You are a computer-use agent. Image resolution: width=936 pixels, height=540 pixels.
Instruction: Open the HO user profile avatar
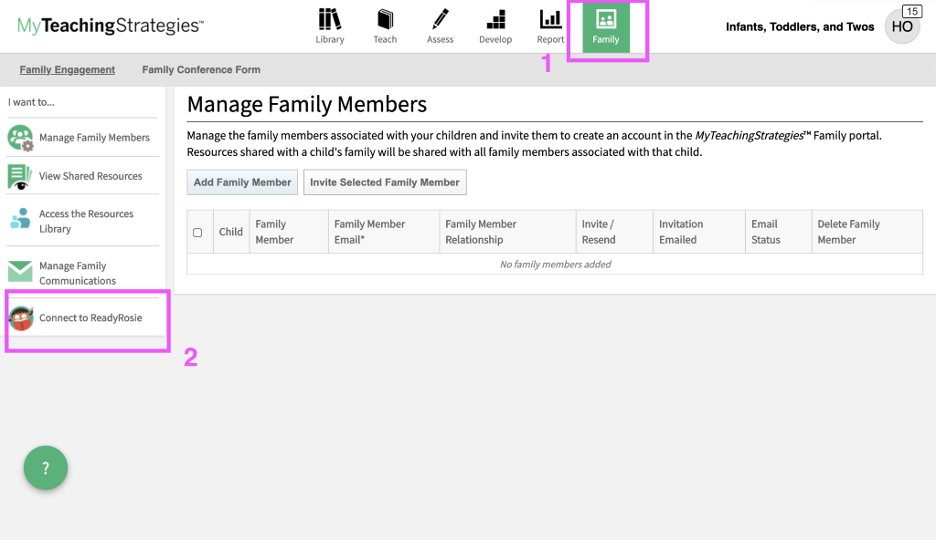(902, 27)
